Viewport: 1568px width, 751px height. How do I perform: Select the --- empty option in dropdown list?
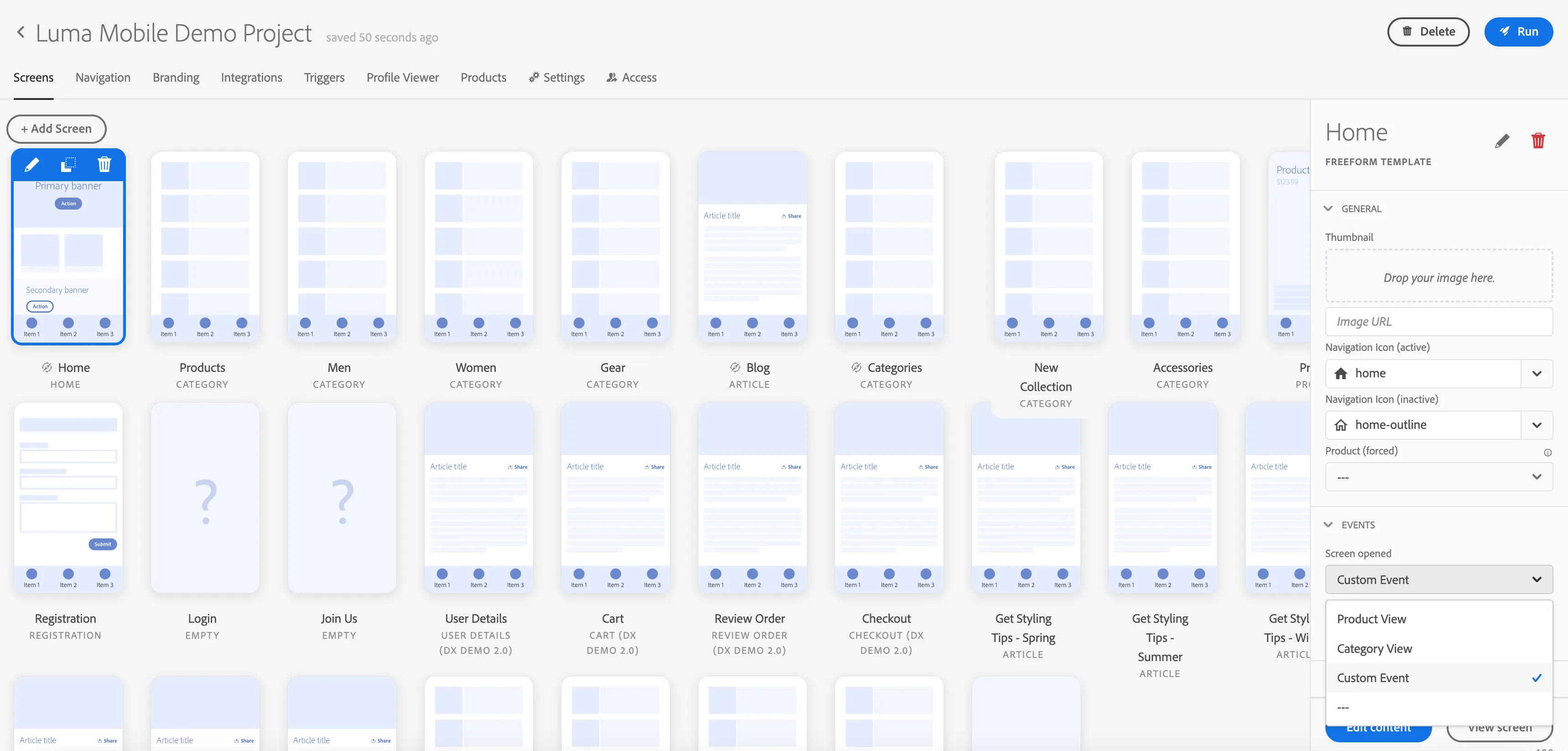pyautogui.click(x=1438, y=707)
